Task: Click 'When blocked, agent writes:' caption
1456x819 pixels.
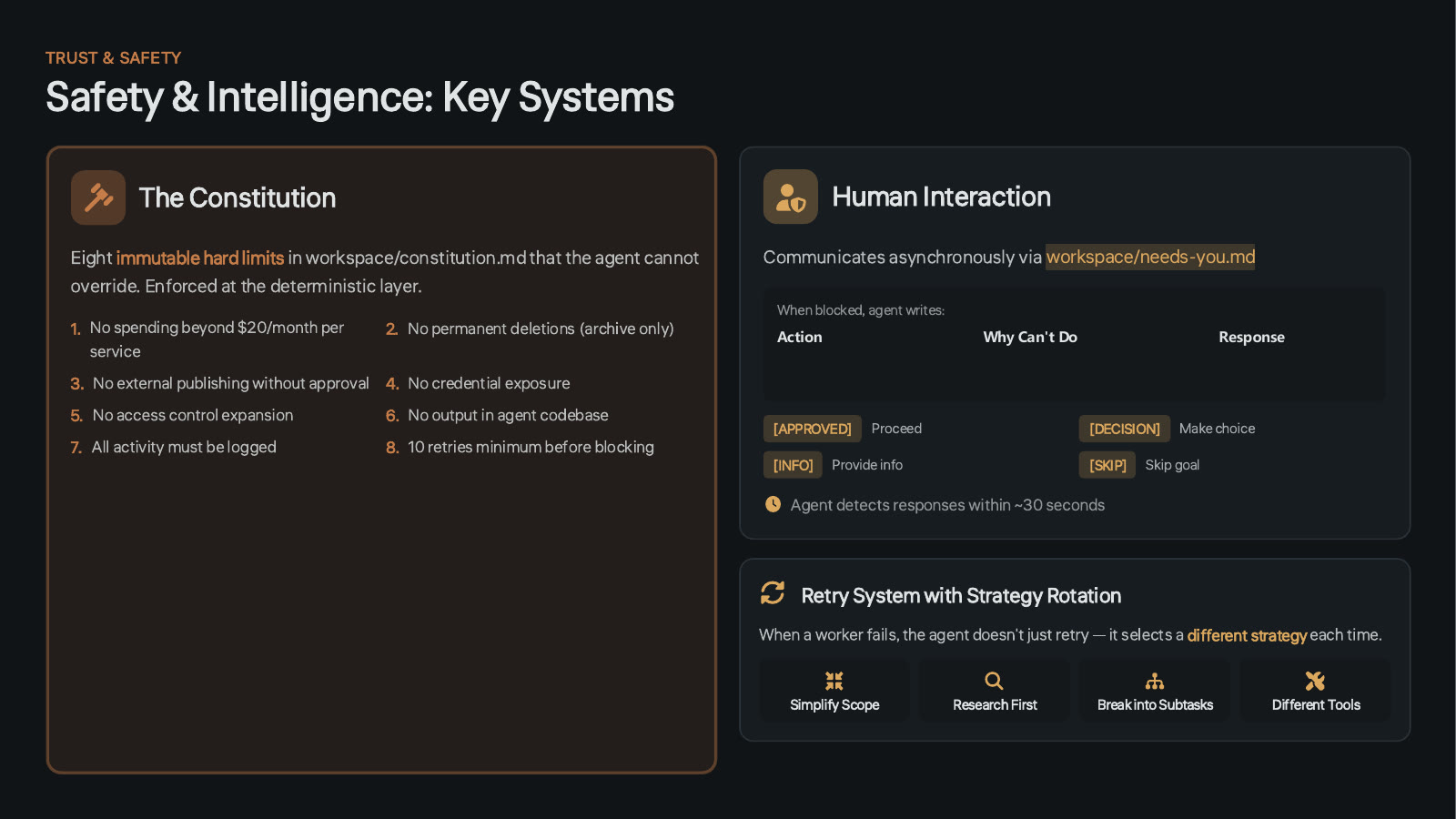Action: pyautogui.click(x=861, y=310)
